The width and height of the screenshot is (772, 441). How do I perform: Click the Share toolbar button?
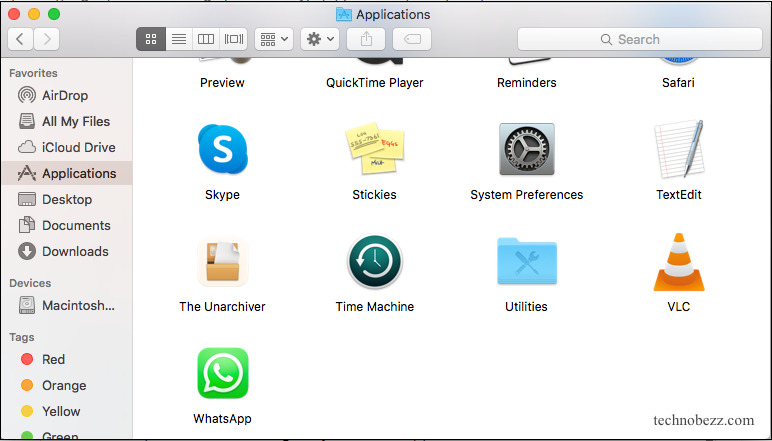pos(366,39)
